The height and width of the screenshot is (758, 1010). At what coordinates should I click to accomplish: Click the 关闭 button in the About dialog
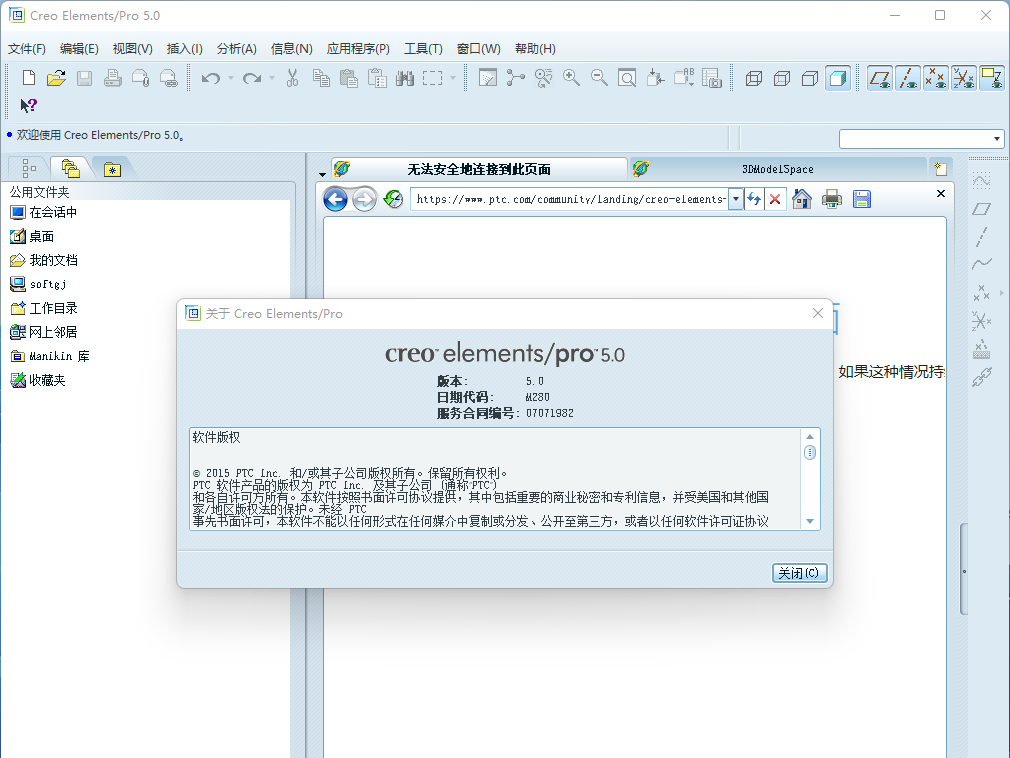[x=798, y=572]
